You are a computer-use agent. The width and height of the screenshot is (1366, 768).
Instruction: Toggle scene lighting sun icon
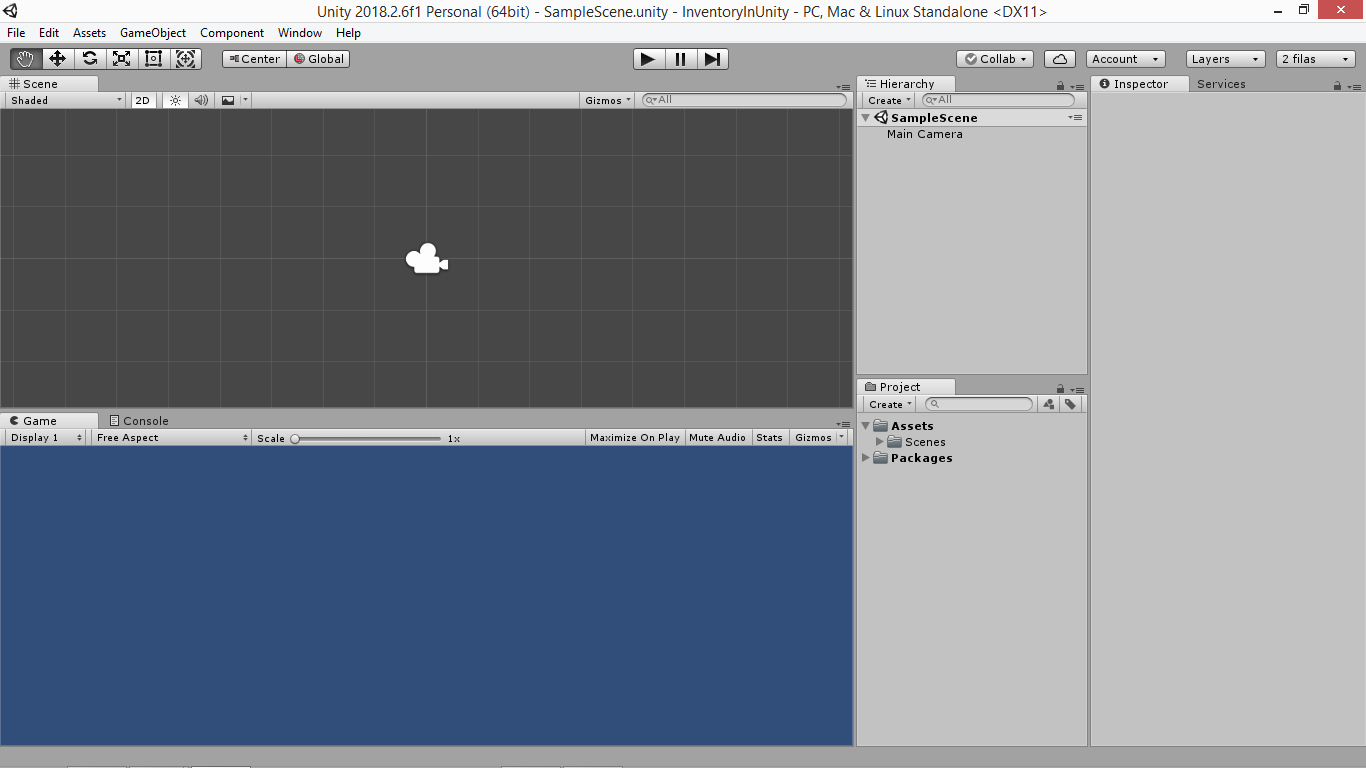click(175, 100)
